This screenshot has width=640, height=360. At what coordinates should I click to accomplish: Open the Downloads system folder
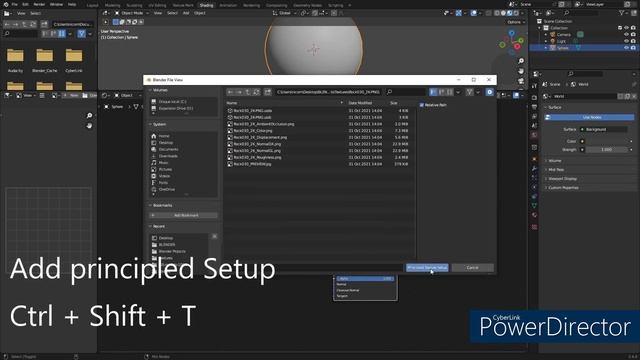168,156
